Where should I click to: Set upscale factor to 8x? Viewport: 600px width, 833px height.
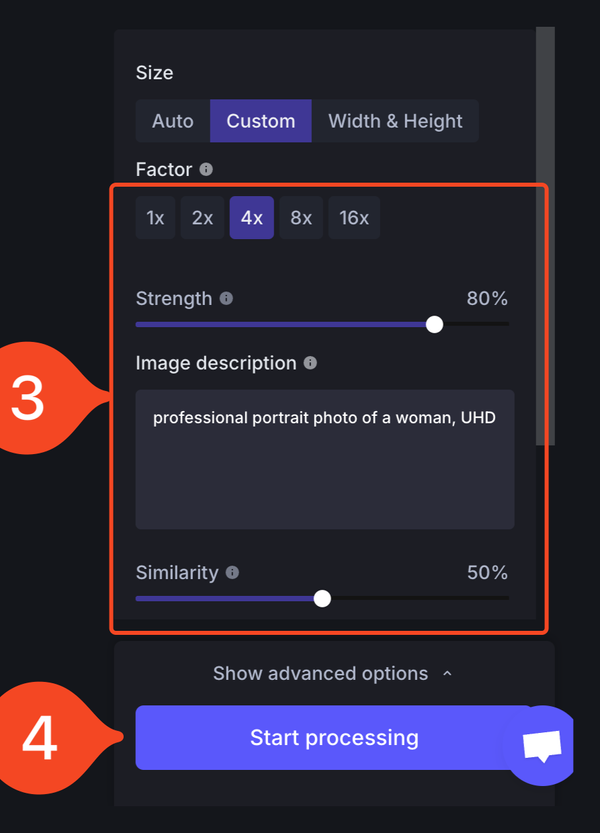301,218
